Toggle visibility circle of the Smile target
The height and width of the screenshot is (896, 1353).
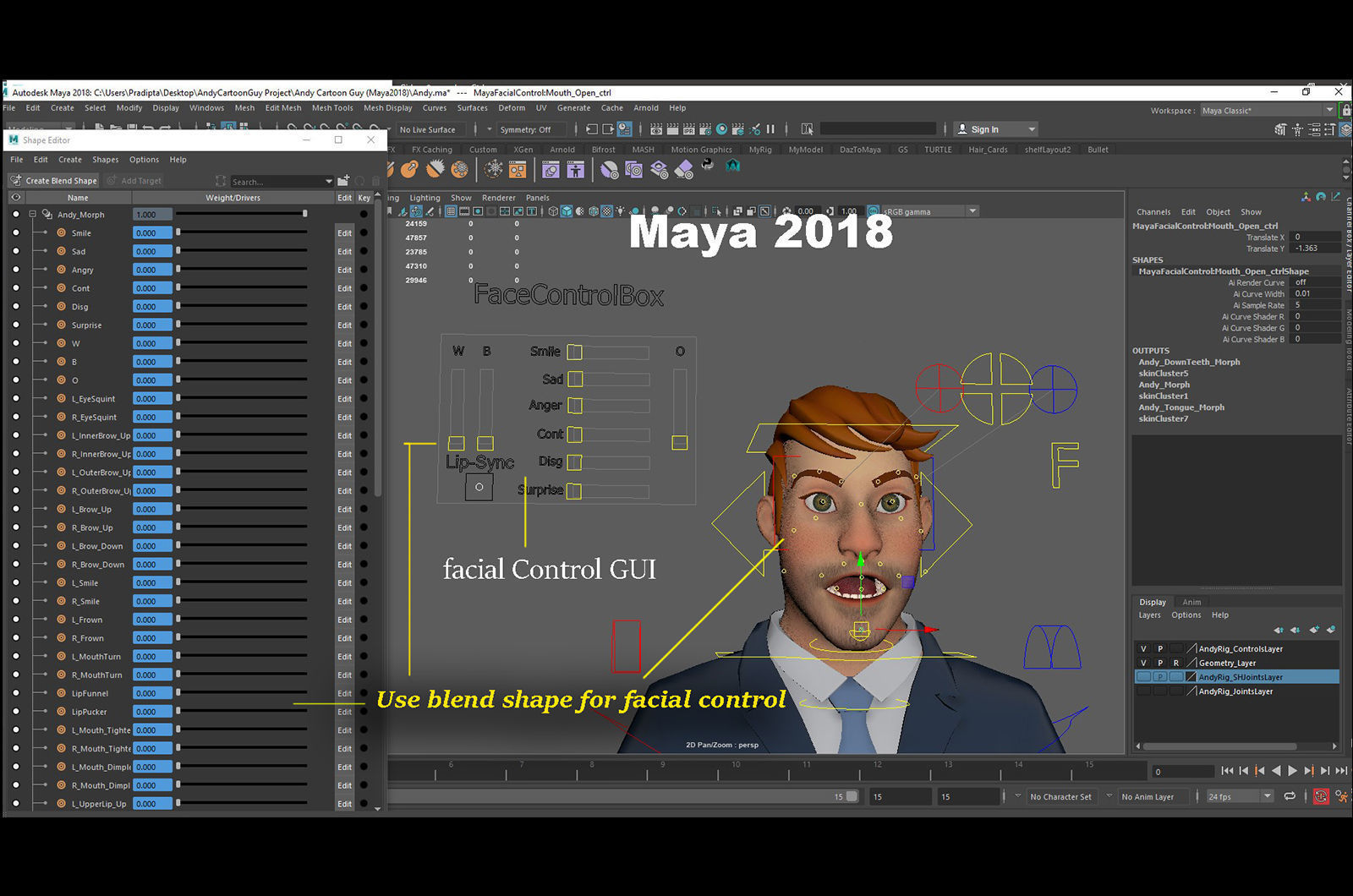tap(15, 232)
